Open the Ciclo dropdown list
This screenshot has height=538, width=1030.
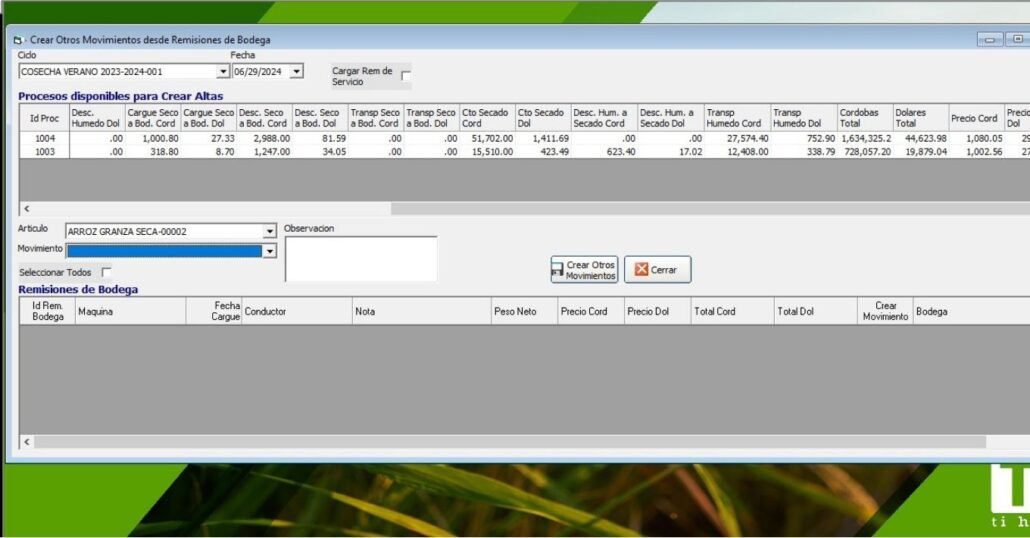pos(223,72)
